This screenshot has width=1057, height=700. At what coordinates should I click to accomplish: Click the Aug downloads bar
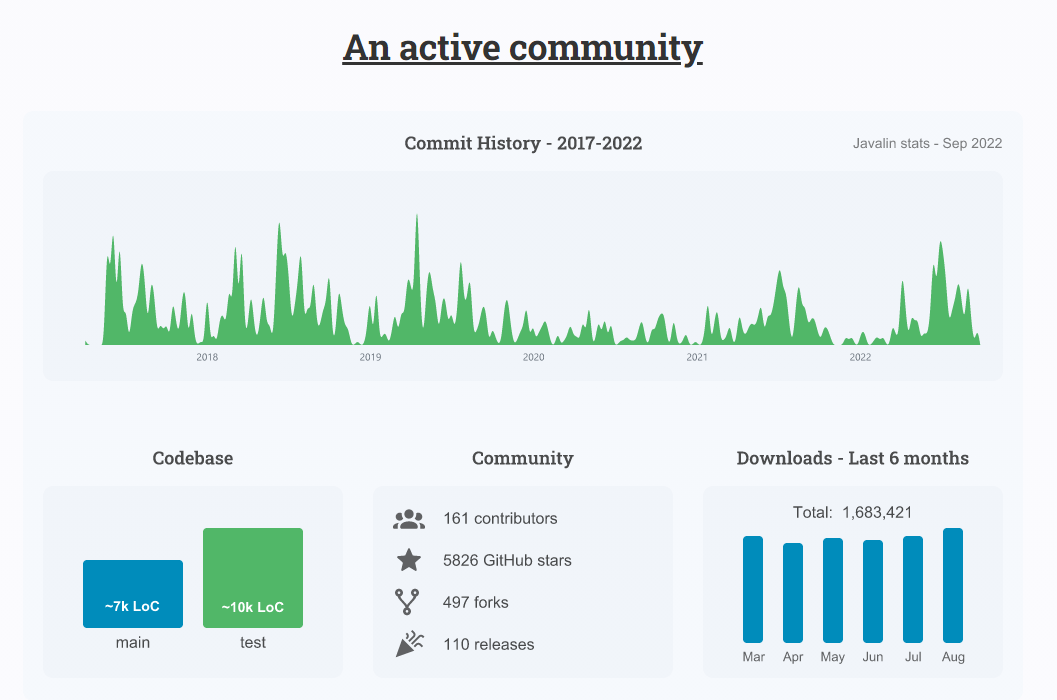(953, 586)
